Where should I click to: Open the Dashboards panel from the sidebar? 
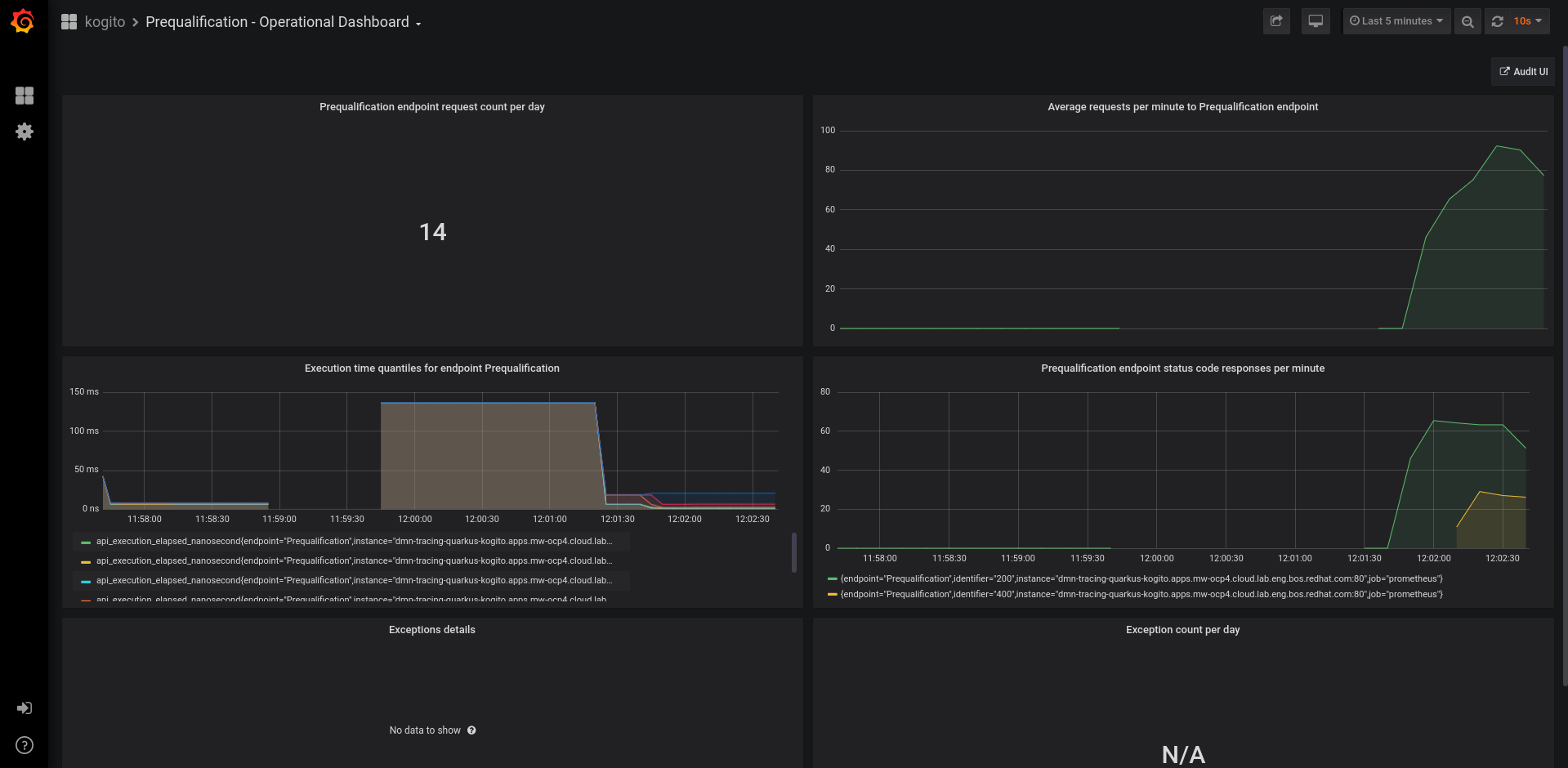pyautogui.click(x=25, y=96)
